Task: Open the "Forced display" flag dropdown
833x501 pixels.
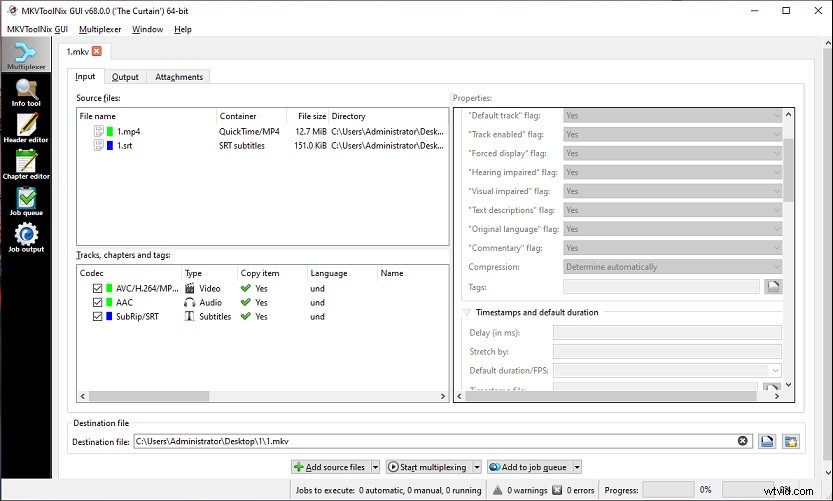Action: point(673,153)
